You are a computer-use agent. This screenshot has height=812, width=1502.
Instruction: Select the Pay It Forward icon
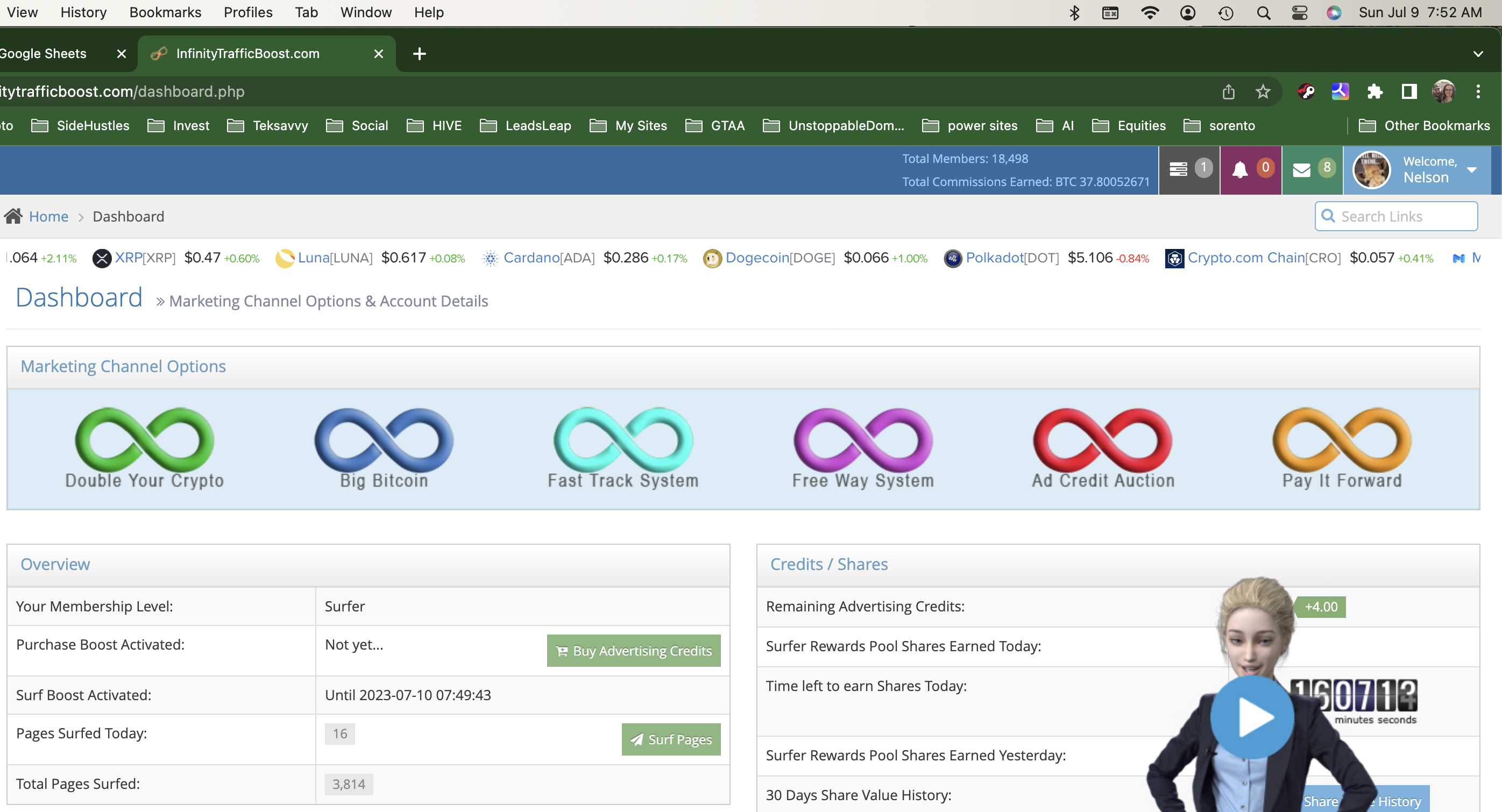1342,448
